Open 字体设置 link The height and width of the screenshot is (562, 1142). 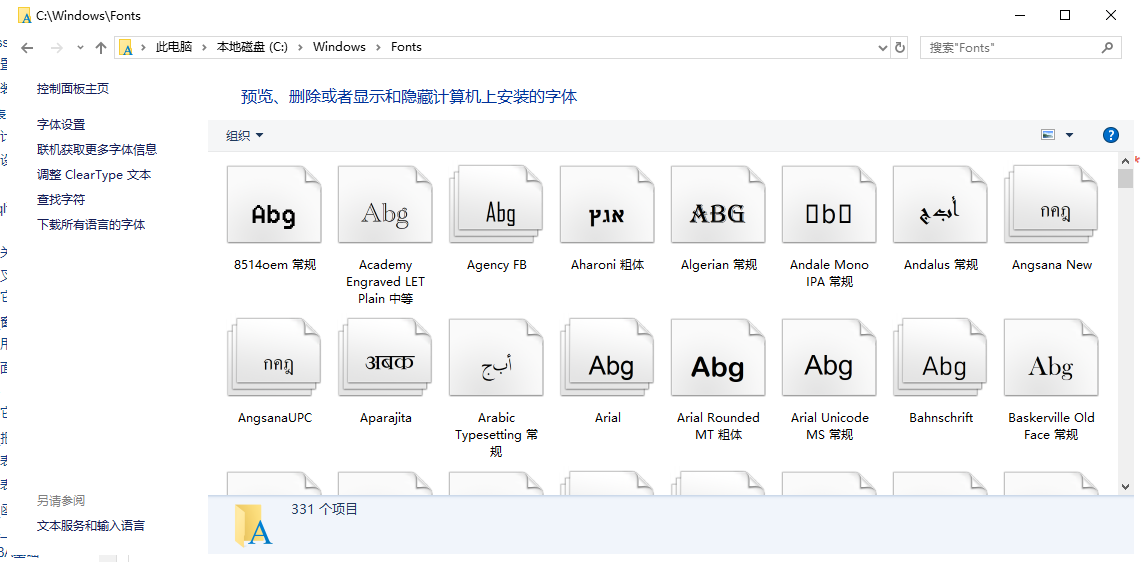point(61,125)
